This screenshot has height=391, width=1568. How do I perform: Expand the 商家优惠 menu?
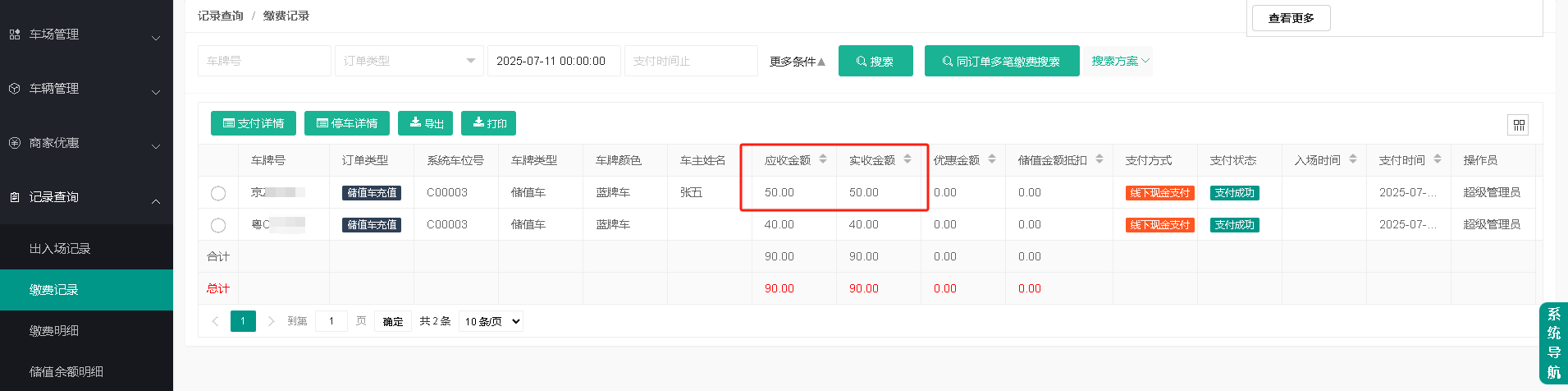click(x=156, y=146)
